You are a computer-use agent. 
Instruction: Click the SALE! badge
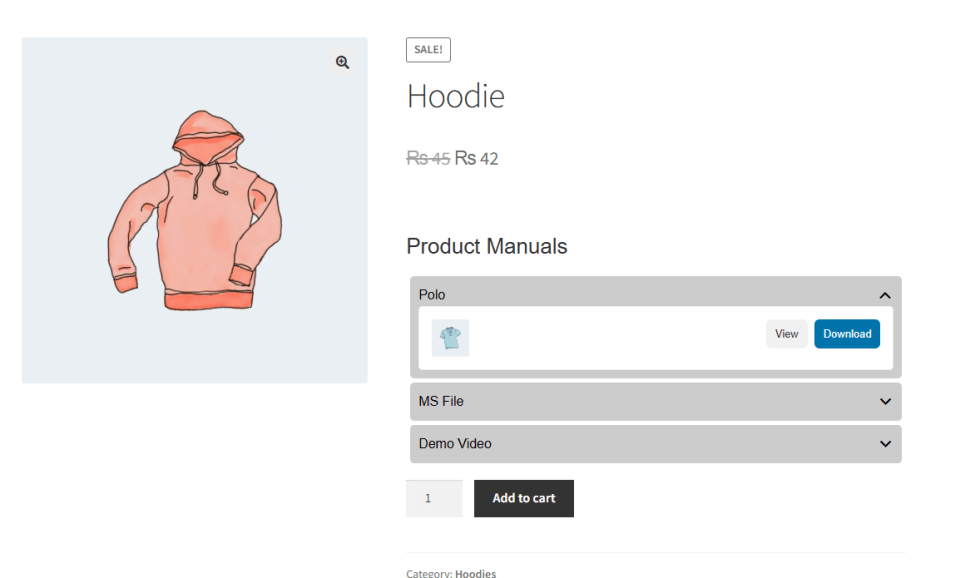click(428, 50)
